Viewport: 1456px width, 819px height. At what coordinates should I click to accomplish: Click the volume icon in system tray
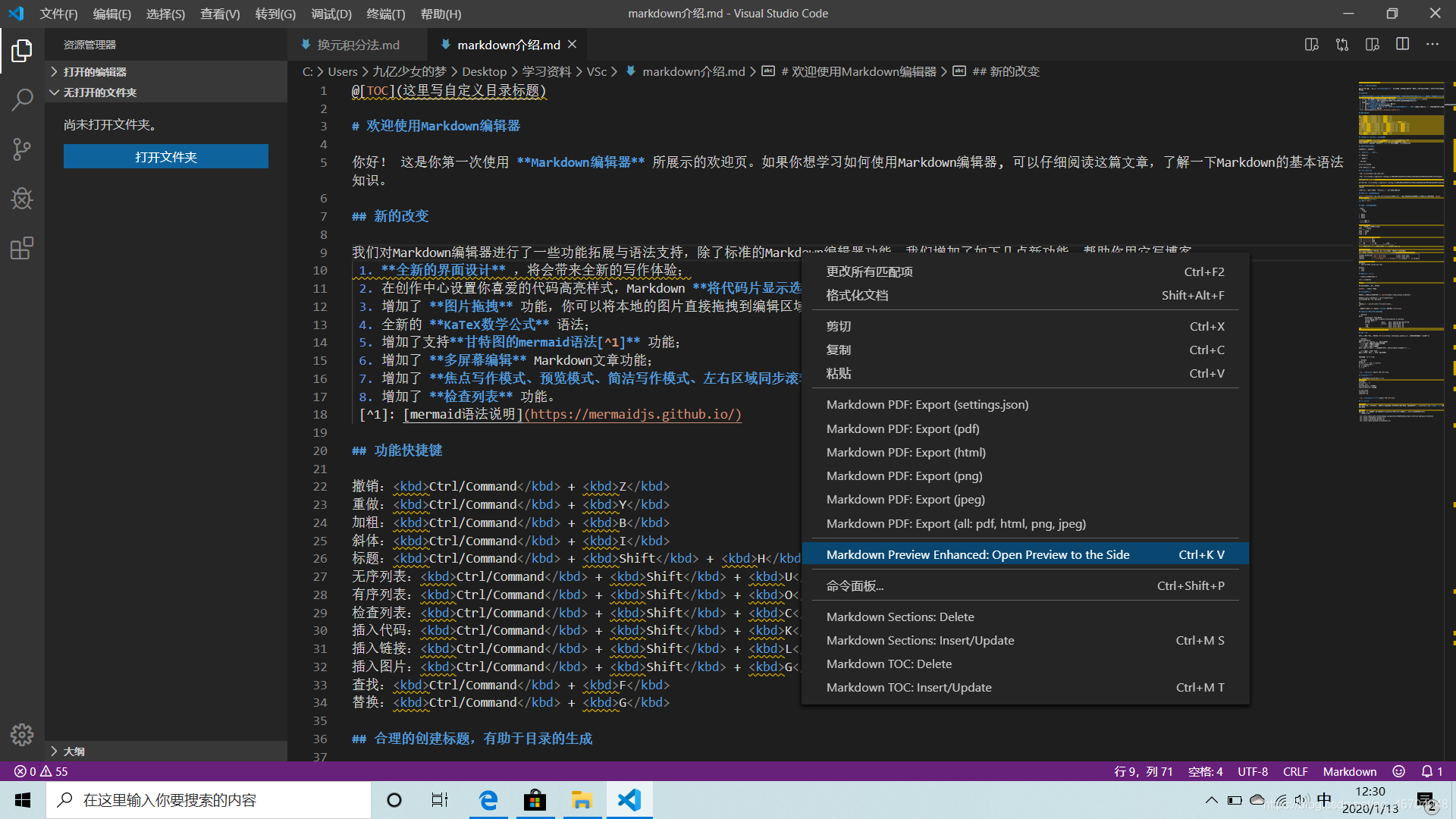pos(1302,800)
